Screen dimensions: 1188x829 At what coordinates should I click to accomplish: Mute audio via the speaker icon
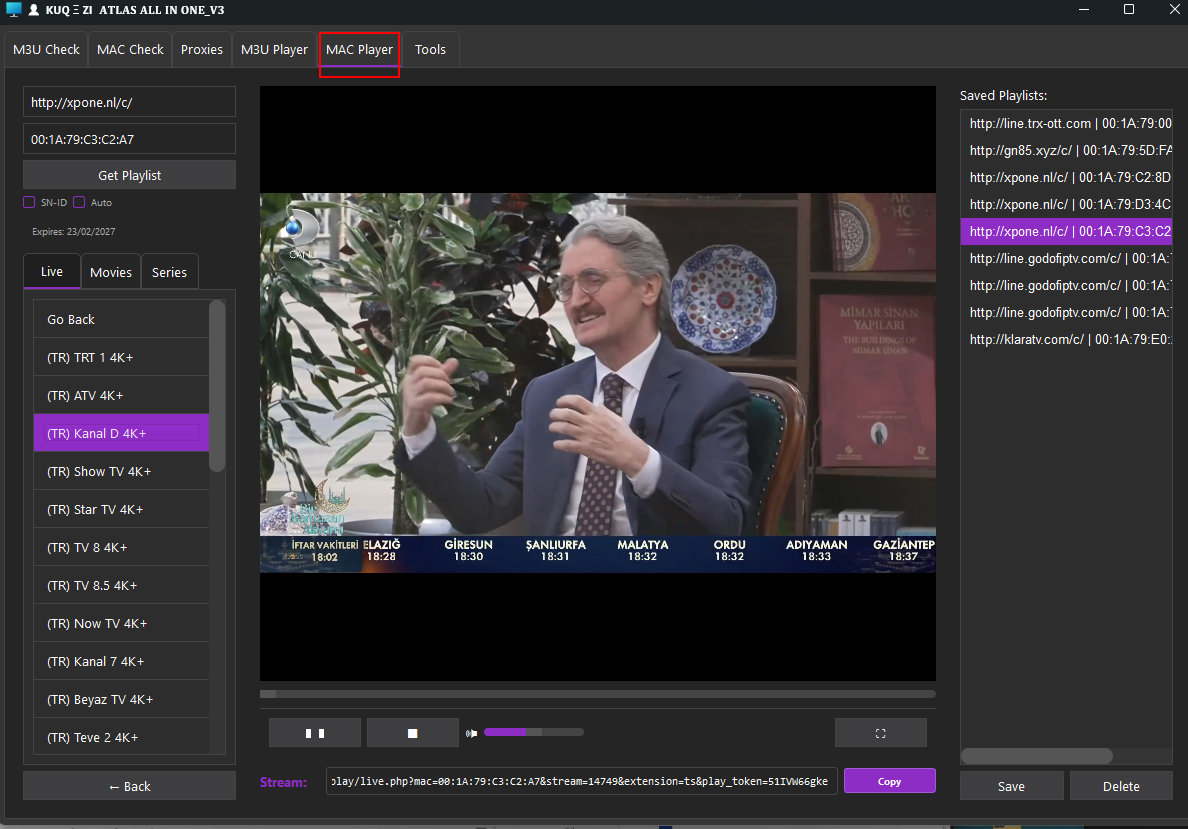pos(471,733)
